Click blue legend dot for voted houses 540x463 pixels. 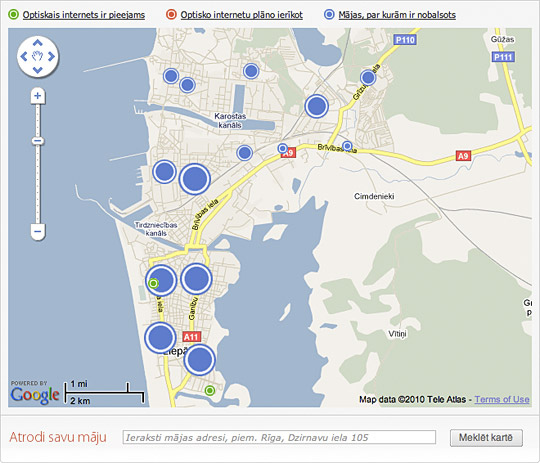pos(329,14)
